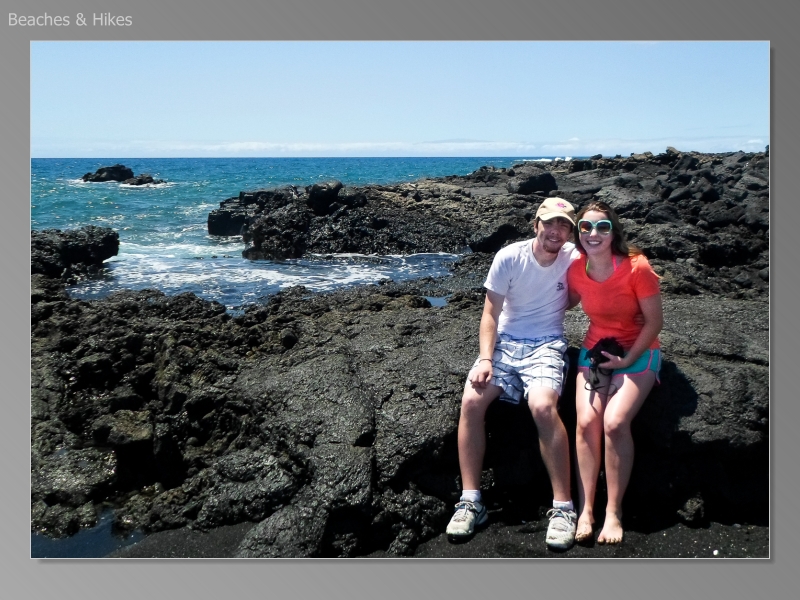This screenshot has height=600, width=800.
Task: Click the open blue ocean below horizon
Action: coord(300,170)
